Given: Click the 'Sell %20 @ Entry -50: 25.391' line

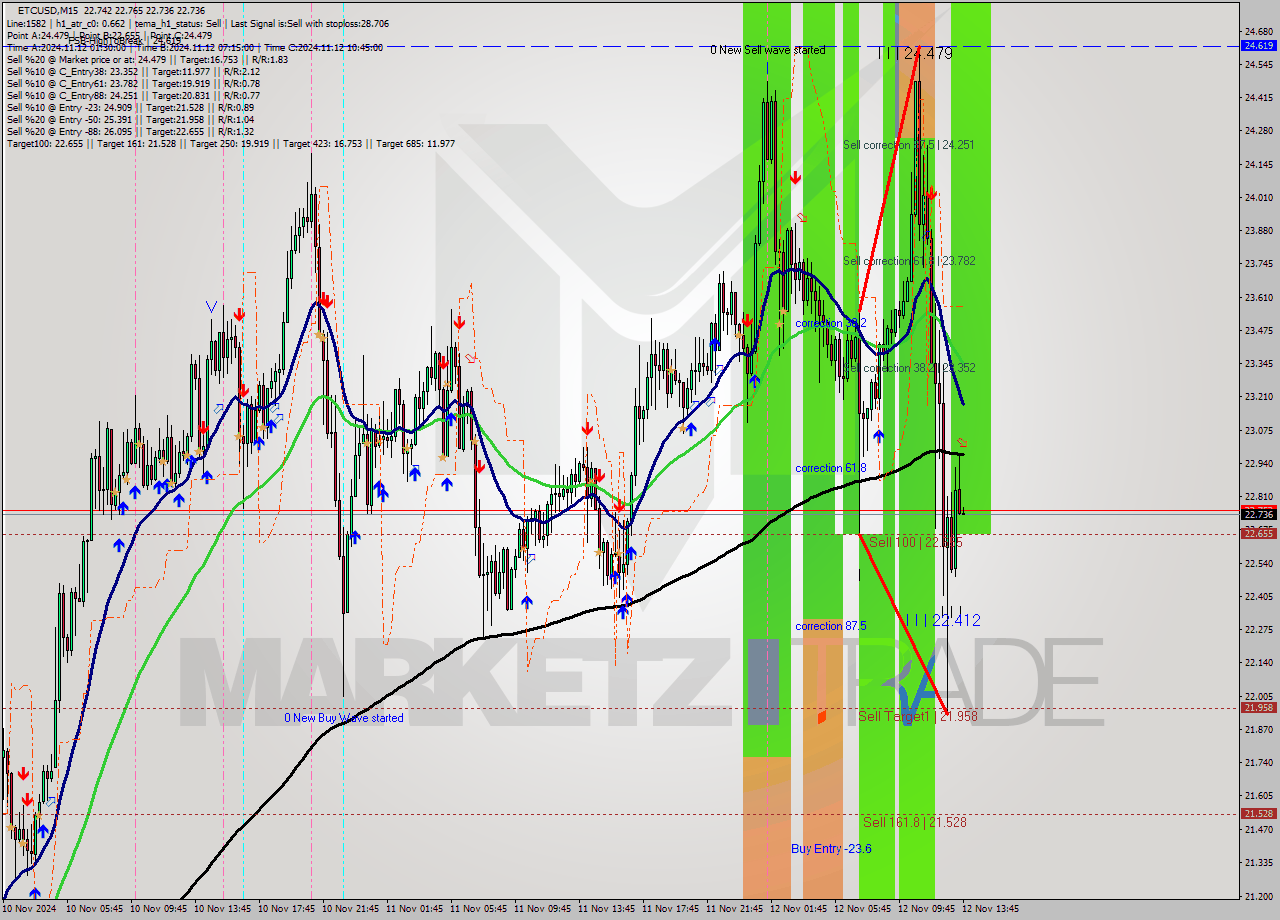Looking at the screenshot, I should pos(130,119).
